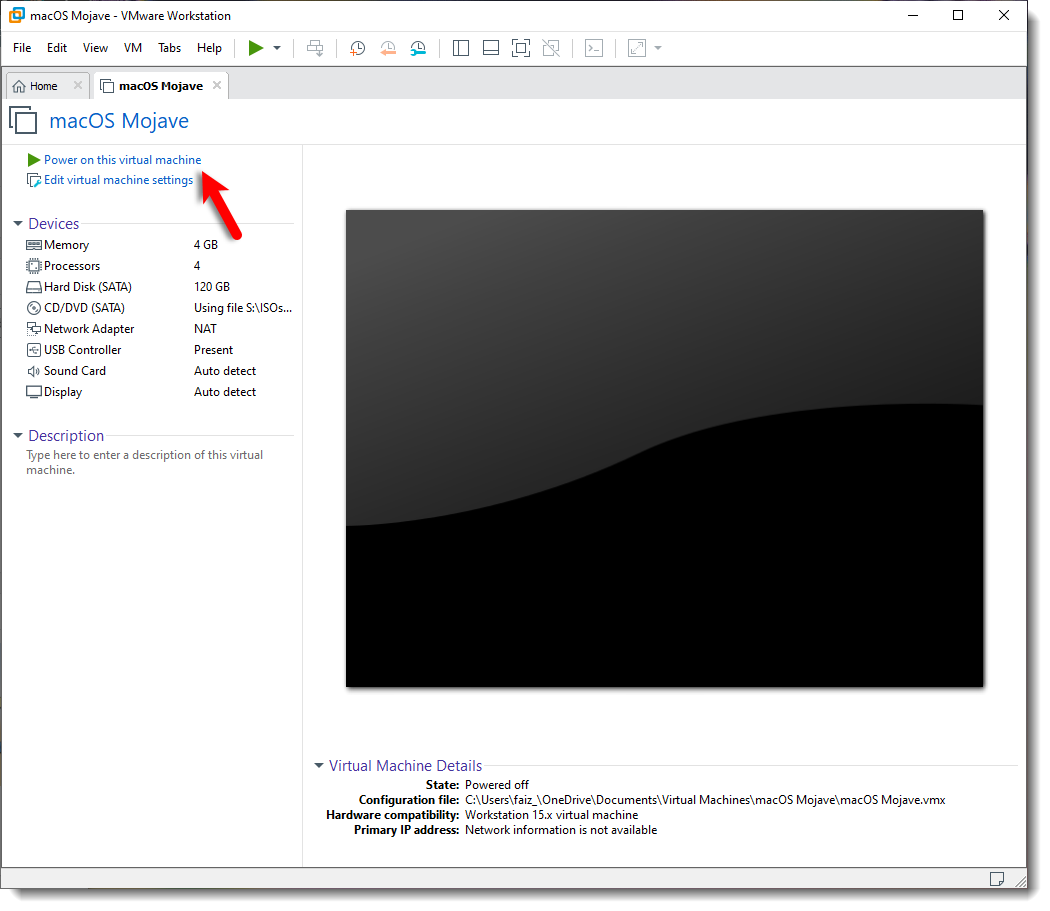The image size is (1050, 911).
Task: Click the configuration file path text
Action: [x=705, y=800]
